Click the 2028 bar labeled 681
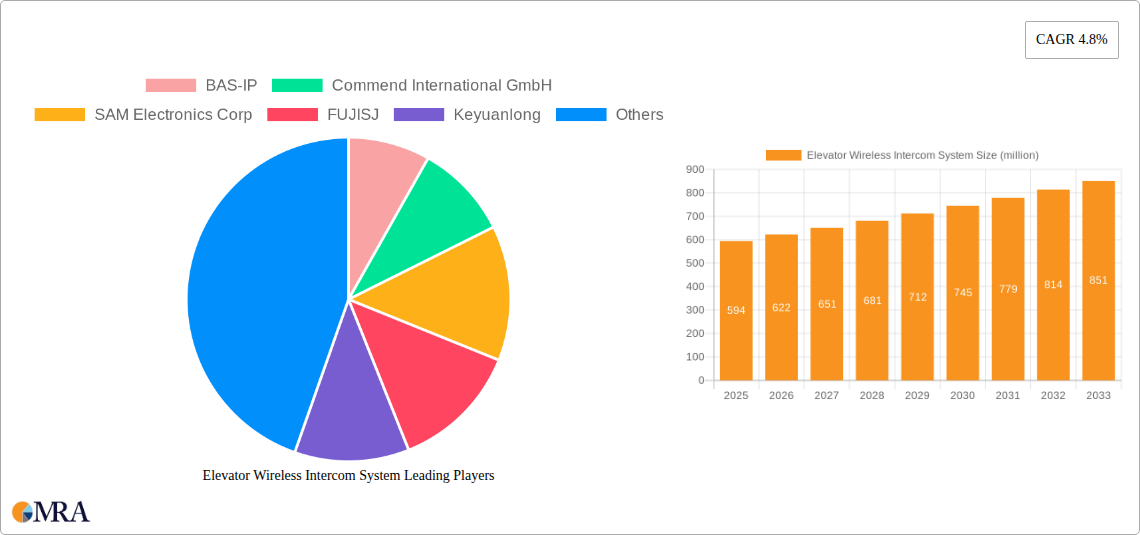Screen dimensions: 1140x535 [872, 300]
